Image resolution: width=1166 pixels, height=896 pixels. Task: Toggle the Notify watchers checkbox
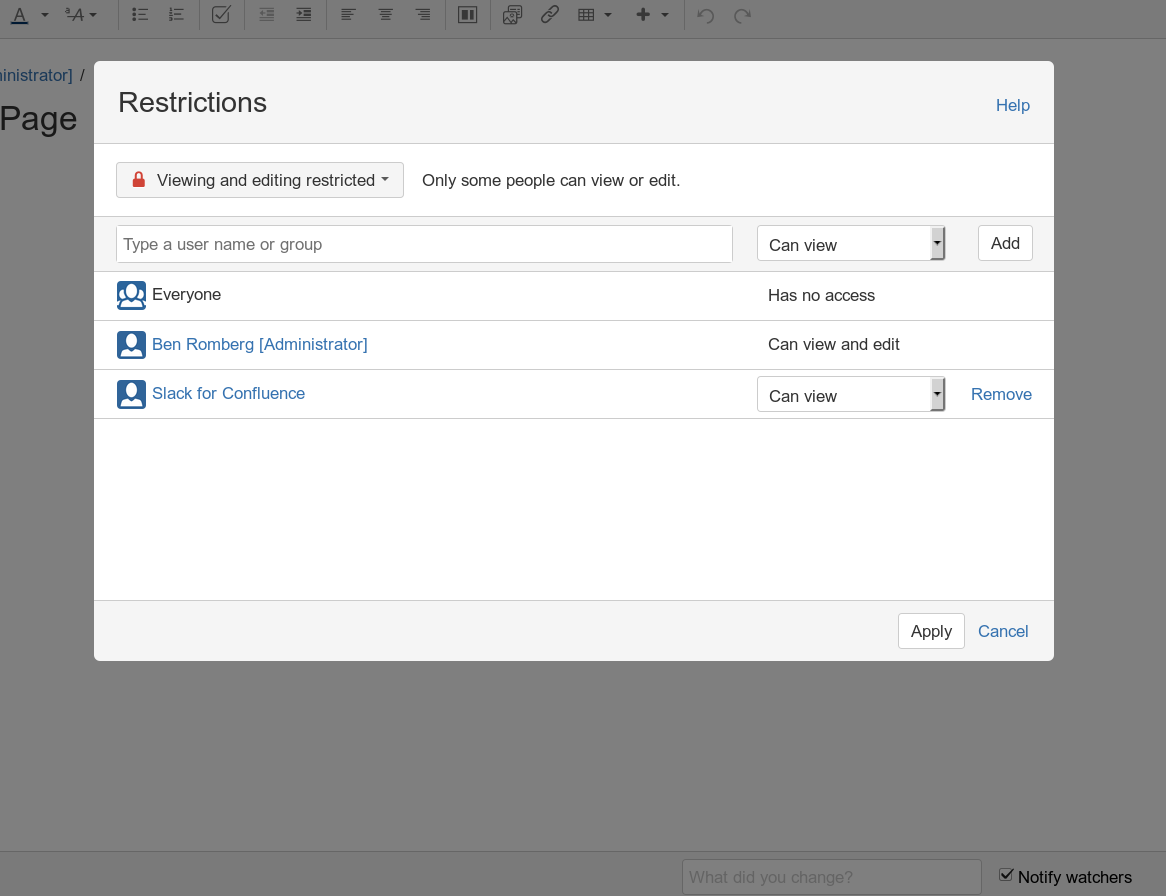click(x=1006, y=875)
